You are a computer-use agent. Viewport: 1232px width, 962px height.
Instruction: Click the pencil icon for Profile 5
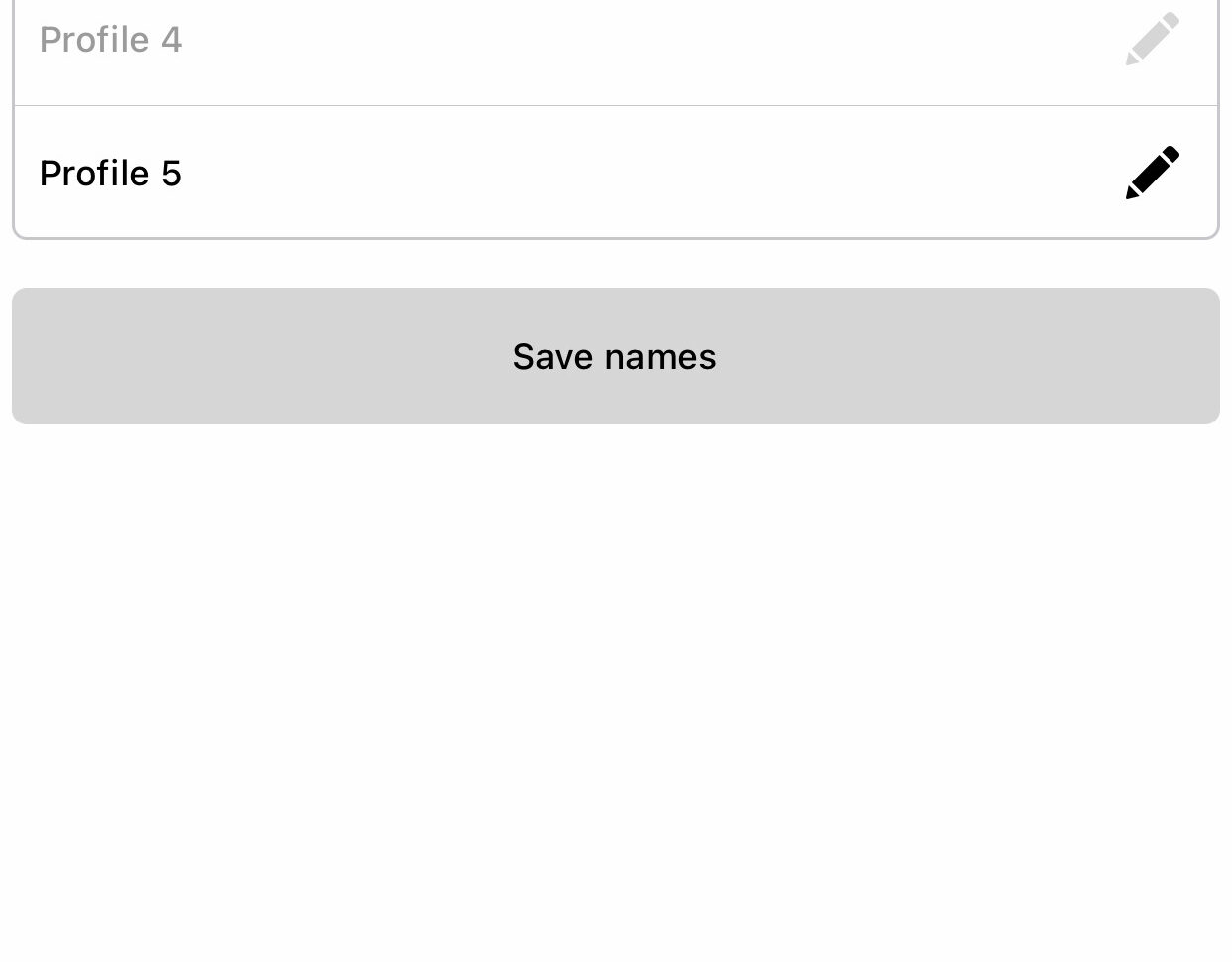pyautogui.click(x=1153, y=173)
